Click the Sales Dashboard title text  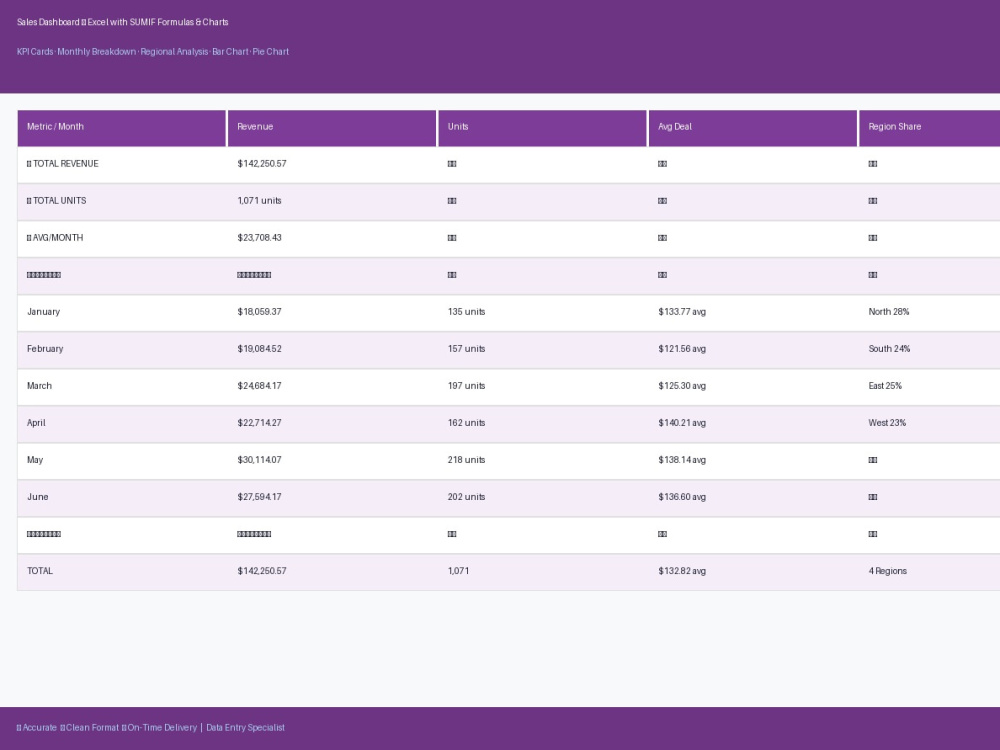[x=122, y=22]
